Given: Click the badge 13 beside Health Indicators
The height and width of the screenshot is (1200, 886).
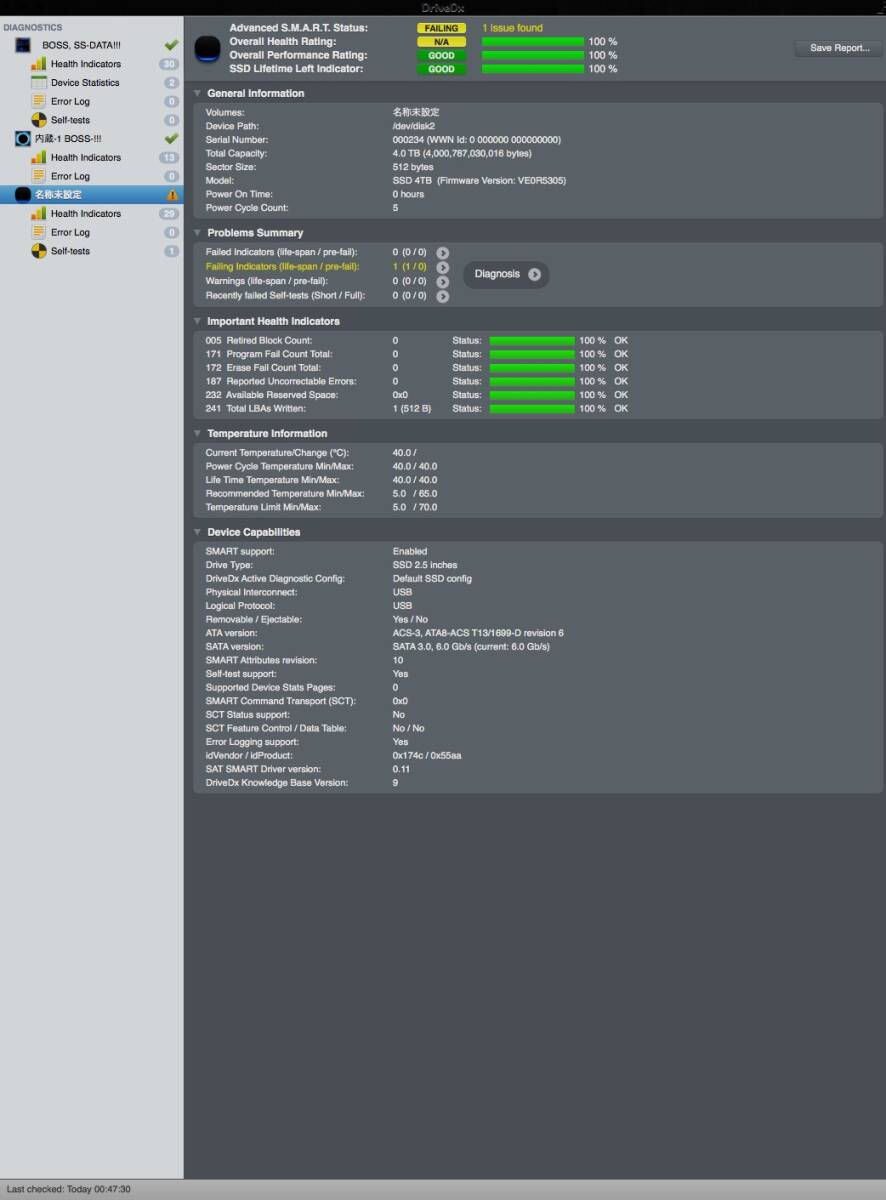Looking at the screenshot, I should pyautogui.click(x=169, y=157).
